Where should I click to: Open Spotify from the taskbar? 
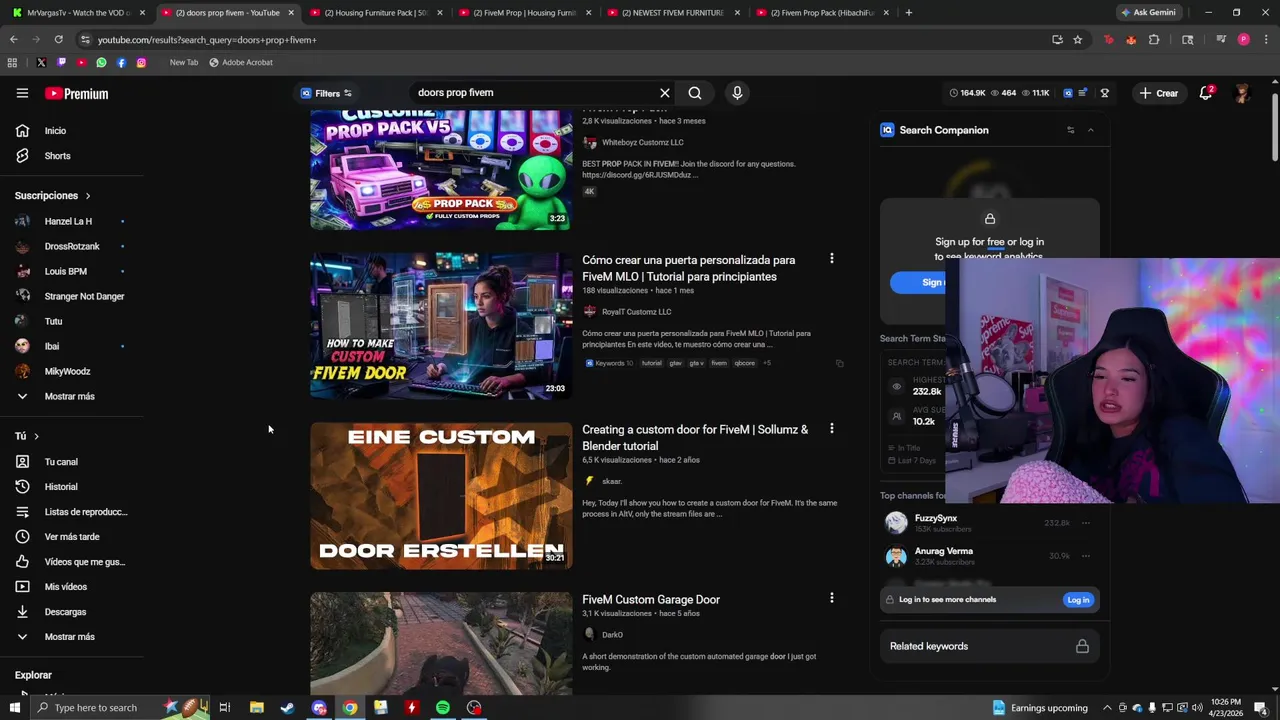pyautogui.click(x=442, y=707)
